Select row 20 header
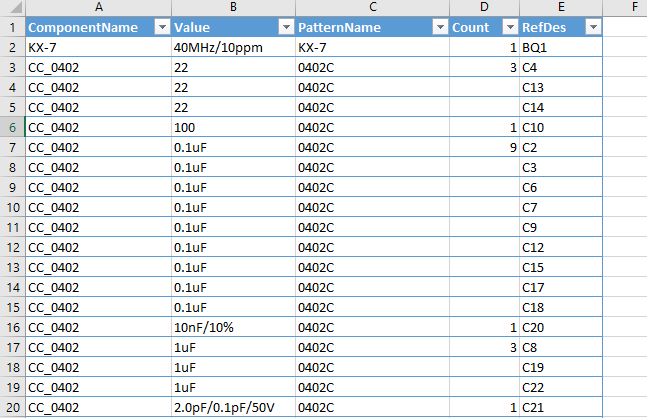The image size is (647, 418). (x=13, y=408)
